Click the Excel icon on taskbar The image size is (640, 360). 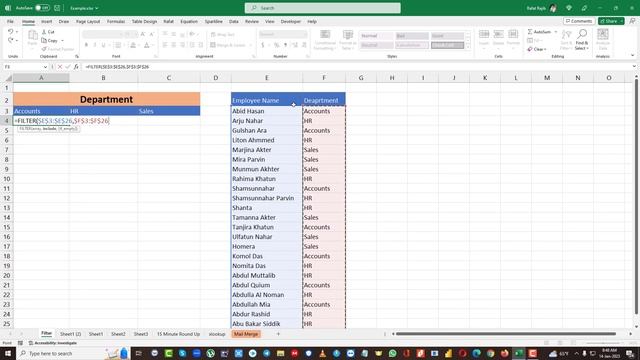click(519, 353)
